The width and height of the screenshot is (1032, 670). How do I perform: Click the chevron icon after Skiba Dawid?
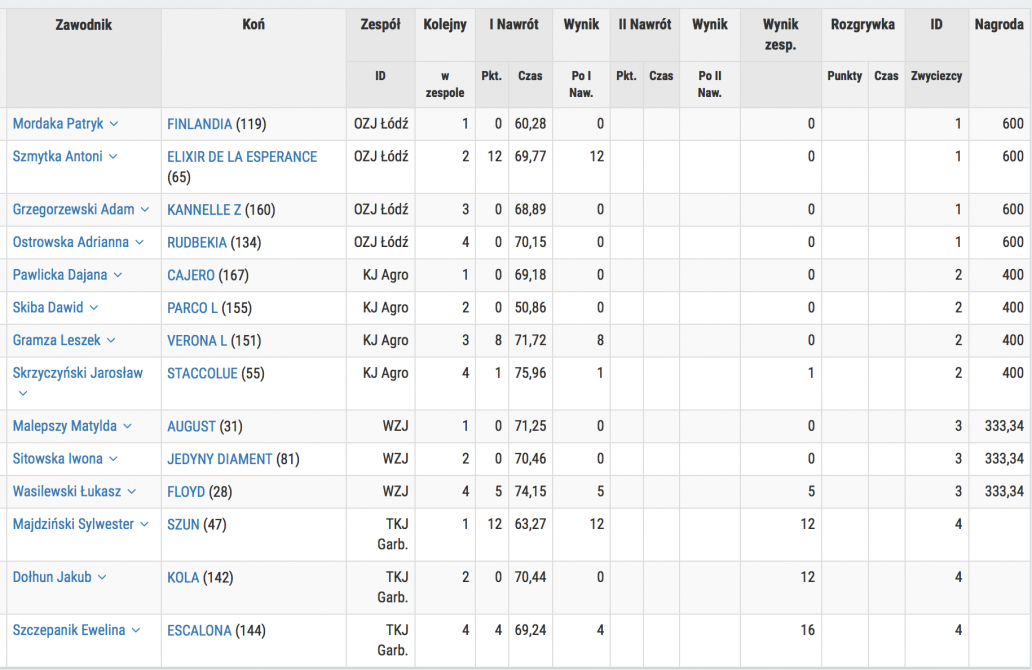coord(94,308)
